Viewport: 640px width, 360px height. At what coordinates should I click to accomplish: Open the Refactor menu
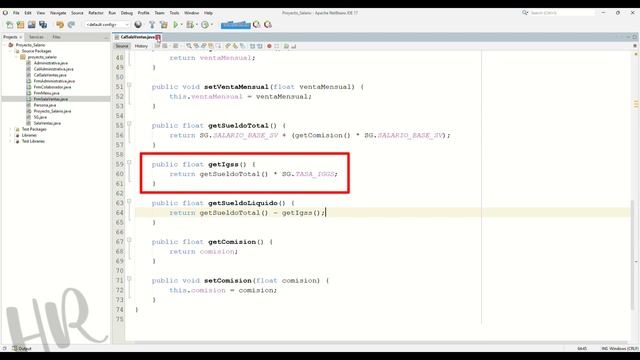pyautogui.click(x=96, y=13)
